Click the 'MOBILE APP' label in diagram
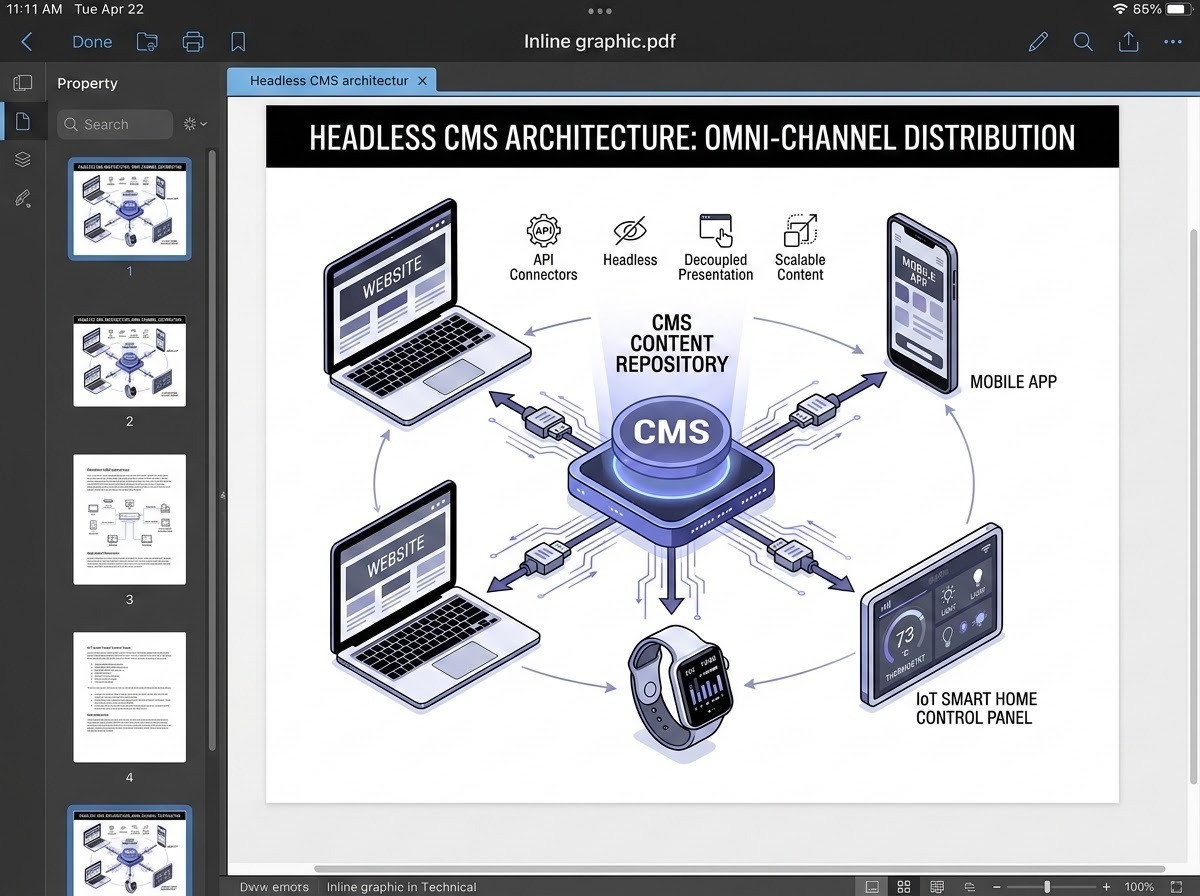This screenshot has height=896, width=1200. coord(1013,382)
